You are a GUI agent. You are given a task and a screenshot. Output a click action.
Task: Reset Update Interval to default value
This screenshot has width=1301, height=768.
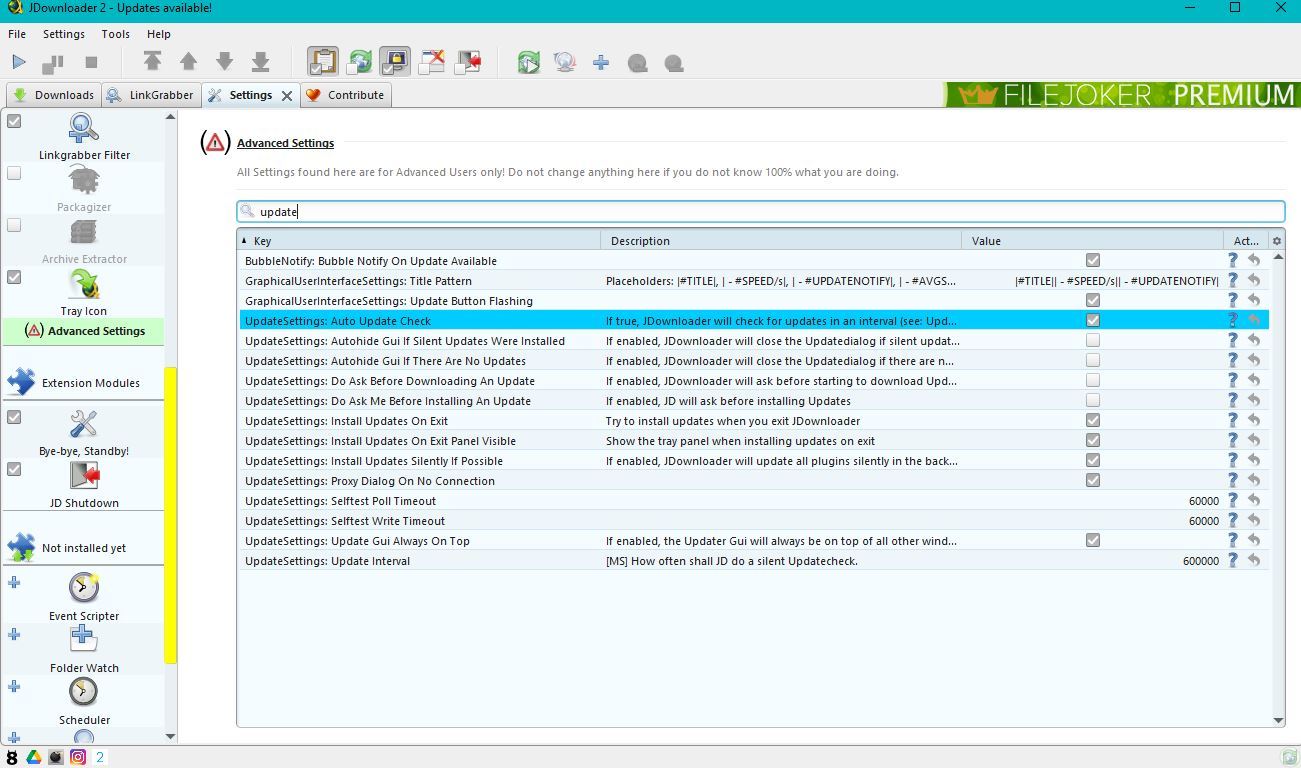coord(1254,560)
